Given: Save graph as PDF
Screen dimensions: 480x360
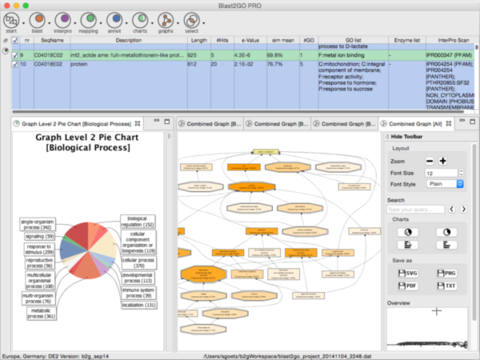Looking at the screenshot, I should point(408,286).
